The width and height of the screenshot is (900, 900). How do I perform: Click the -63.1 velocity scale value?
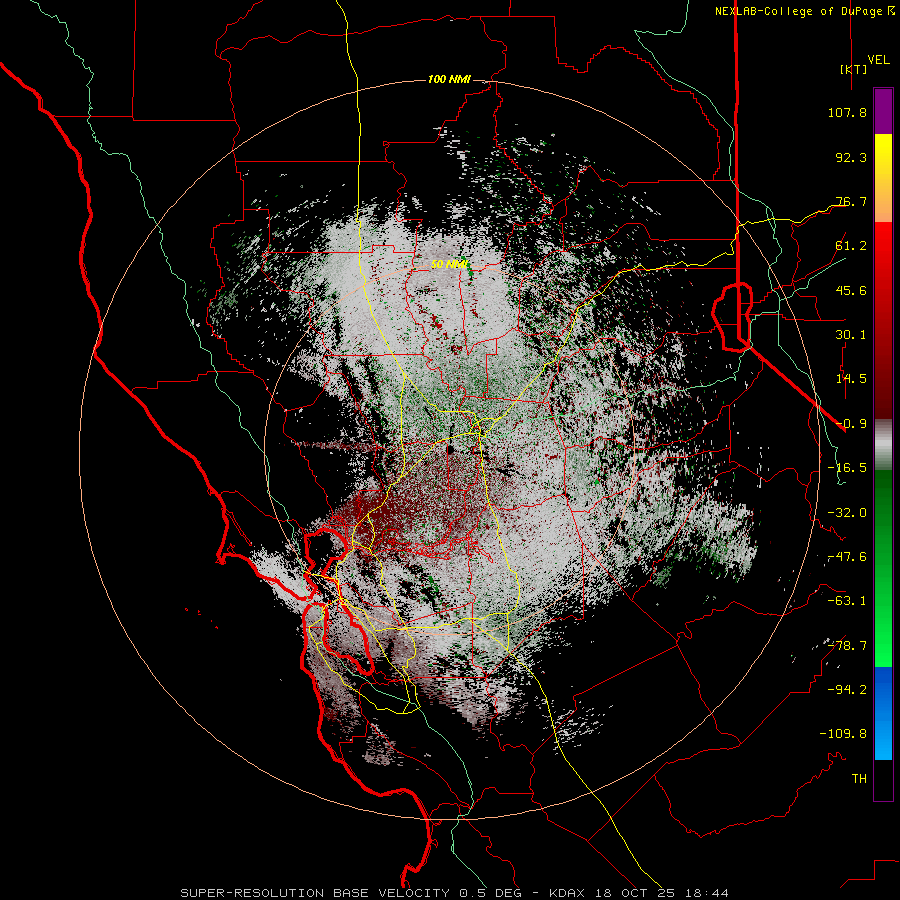(847, 601)
